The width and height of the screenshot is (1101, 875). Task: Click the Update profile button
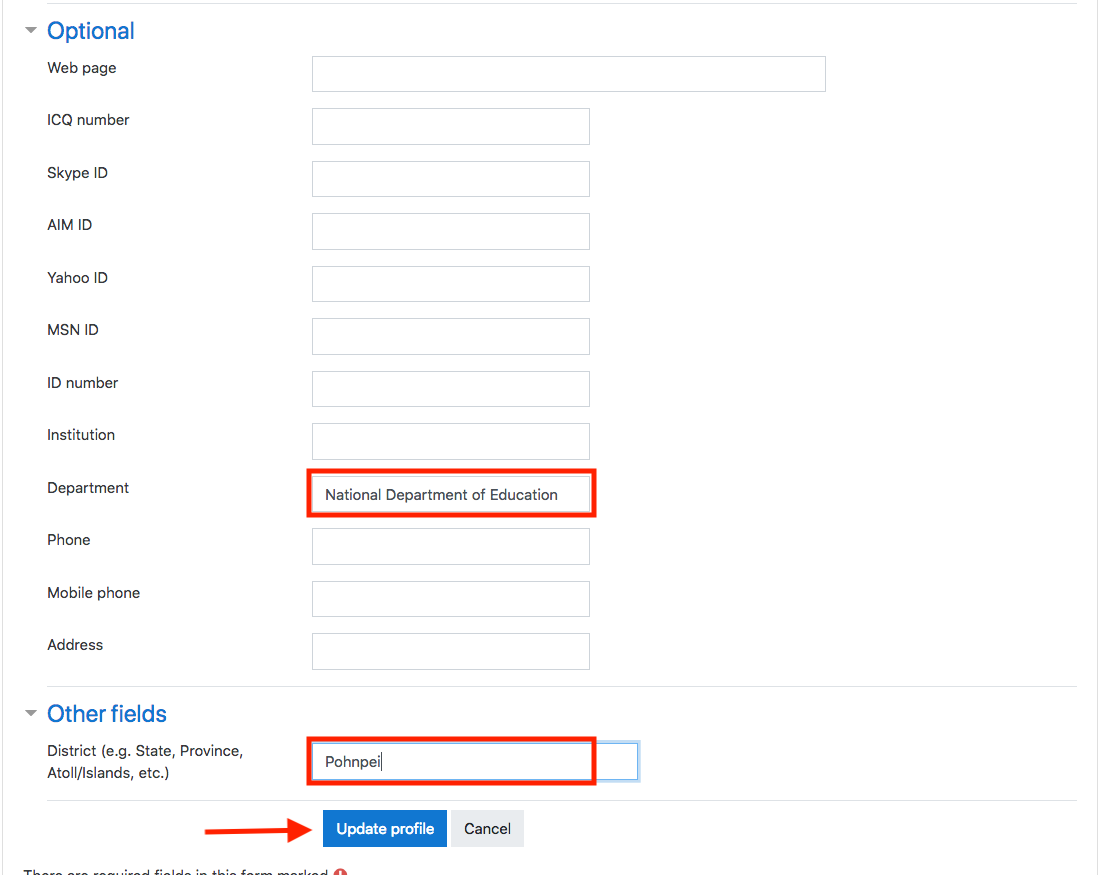click(385, 829)
